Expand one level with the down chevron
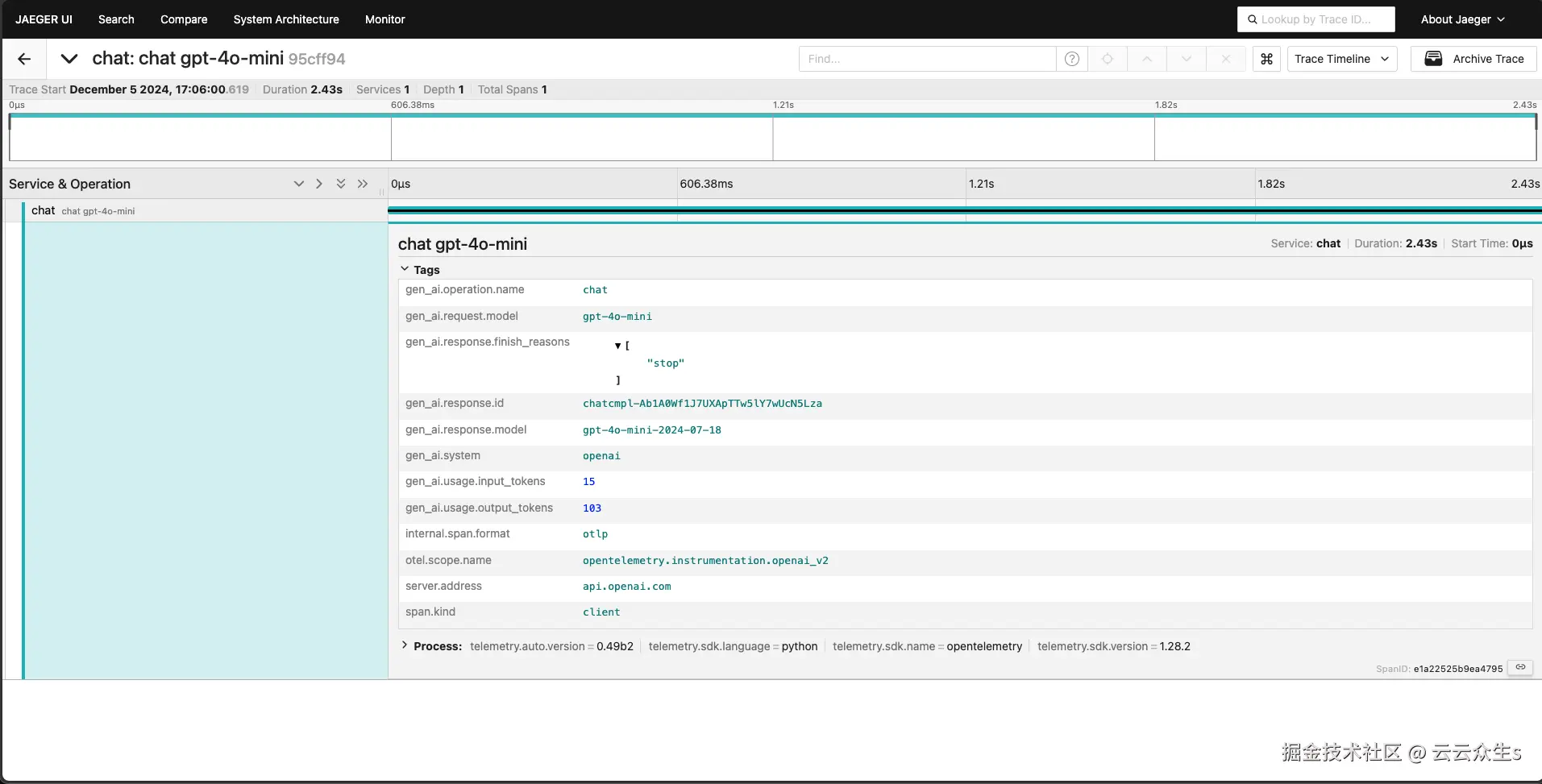The image size is (1542, 784). [299, 184]
